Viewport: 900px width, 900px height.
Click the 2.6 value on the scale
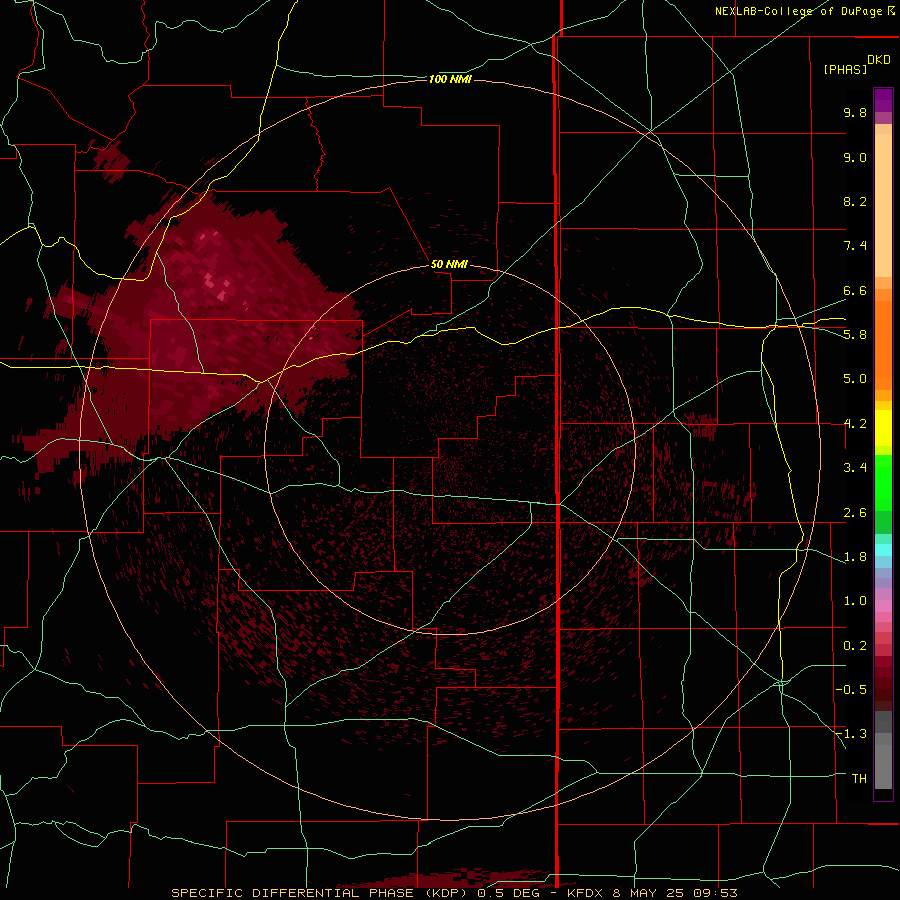click(855, 513)
